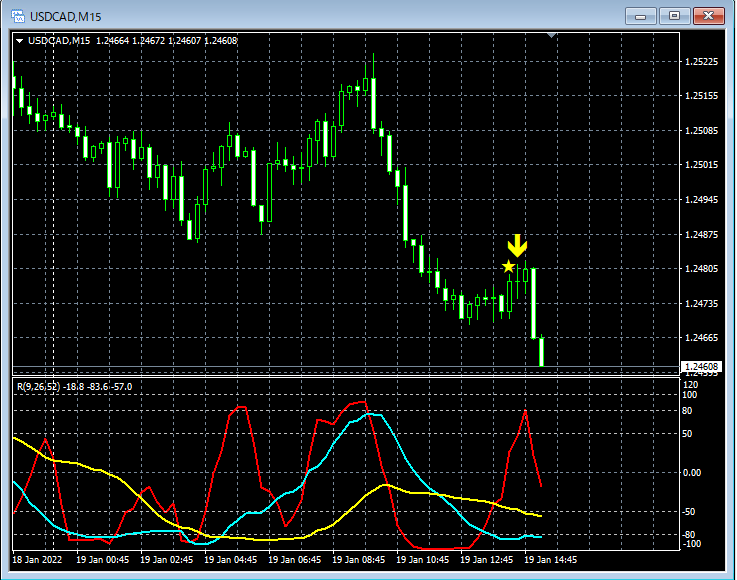Click the current price label 1.24608
This screenshot has height=580, width=737.
[701, 367]
